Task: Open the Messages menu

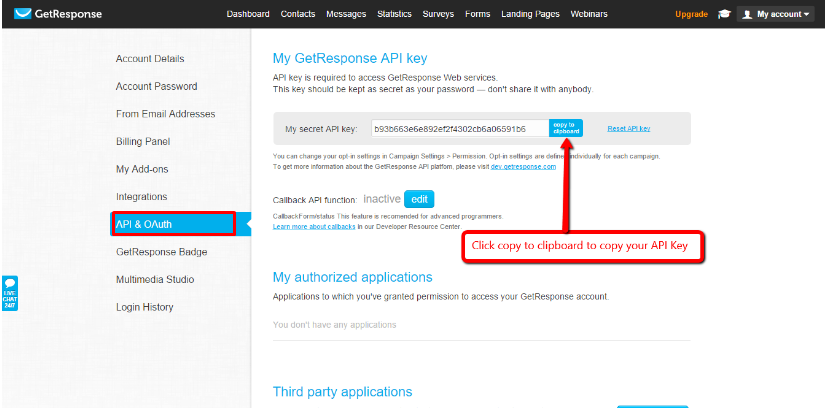Action: tap(346, 14)
